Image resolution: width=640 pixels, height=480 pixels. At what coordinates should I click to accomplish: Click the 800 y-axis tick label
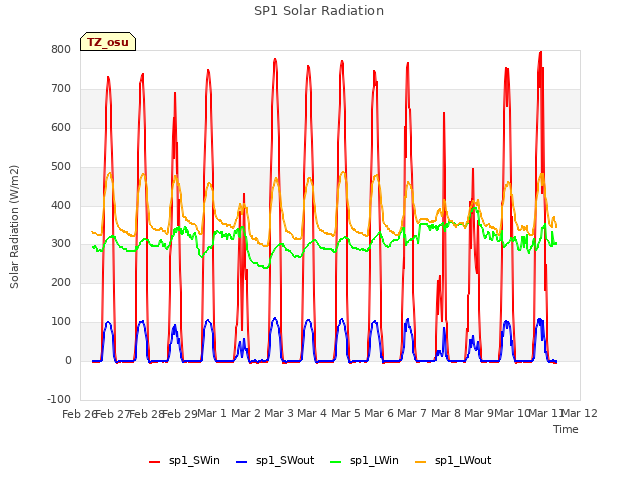pyautogui.click(x=61, y=50)
